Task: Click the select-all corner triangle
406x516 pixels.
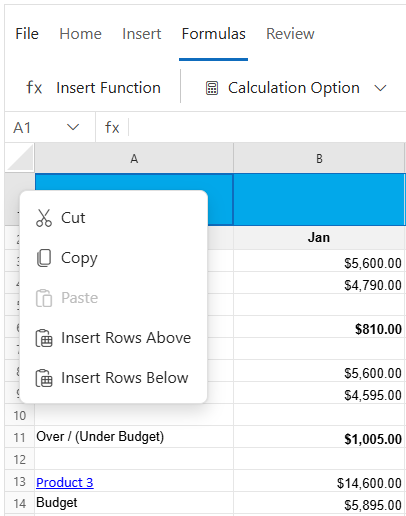Action: point(20,158)
